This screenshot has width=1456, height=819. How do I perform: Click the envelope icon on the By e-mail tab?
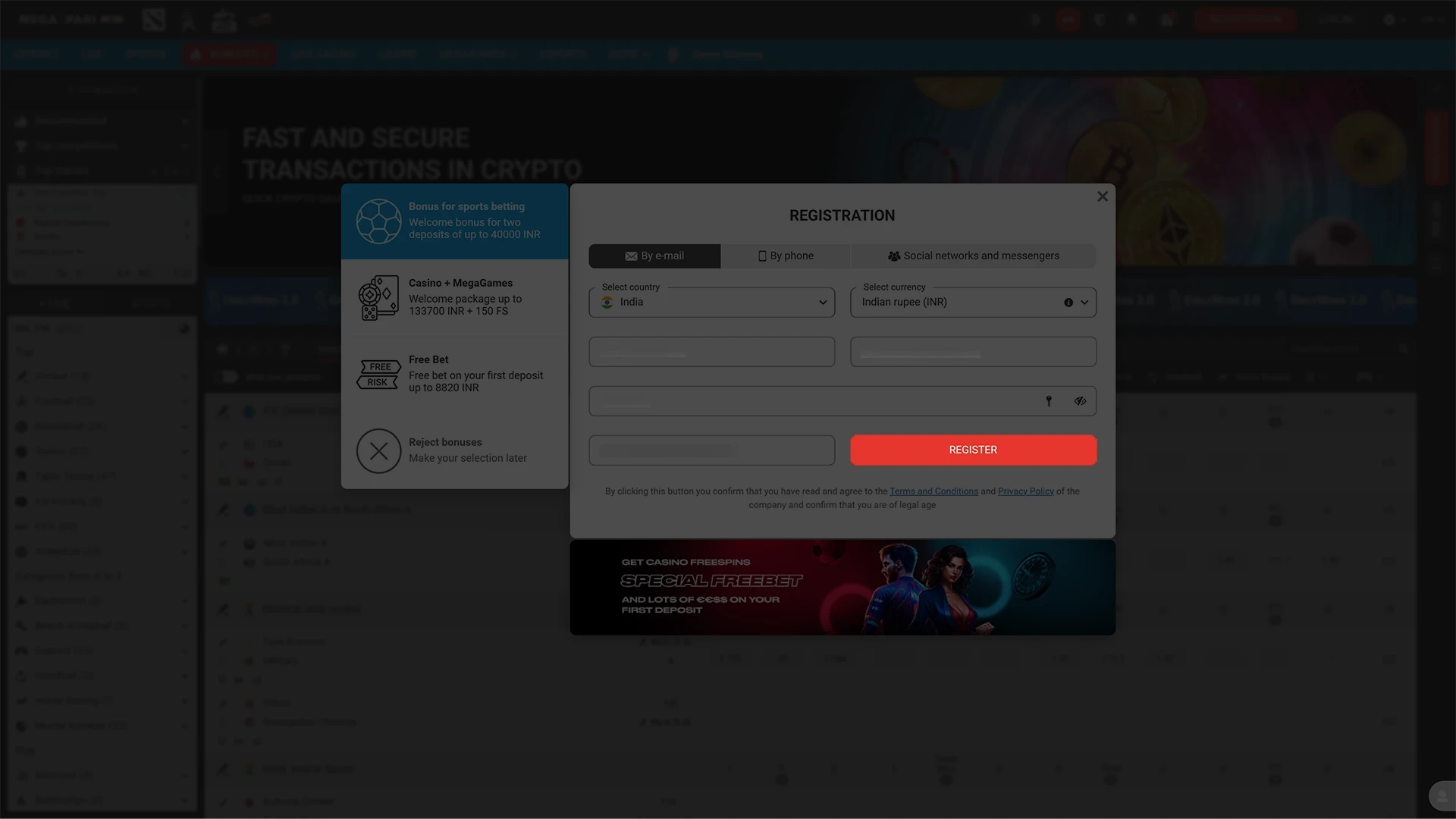point(631,256)
